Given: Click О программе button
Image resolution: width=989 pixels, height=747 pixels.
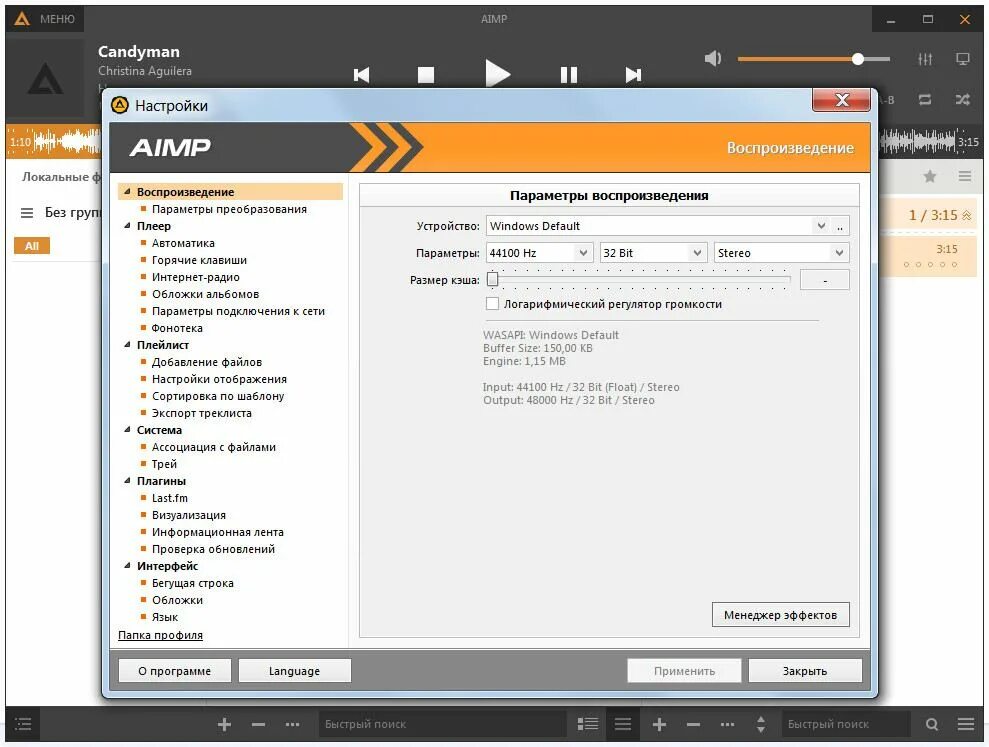Looking at the screenshot, I should (175, 671).
